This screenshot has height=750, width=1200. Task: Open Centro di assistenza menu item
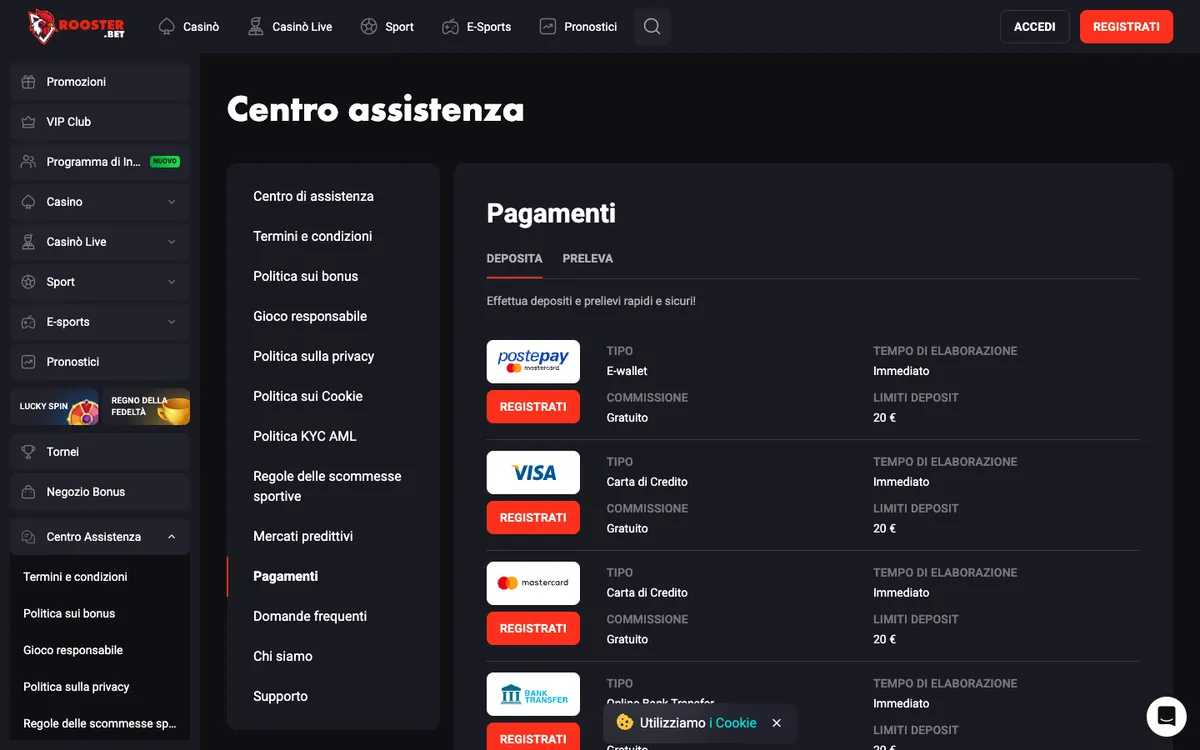[x=313, y=197]
